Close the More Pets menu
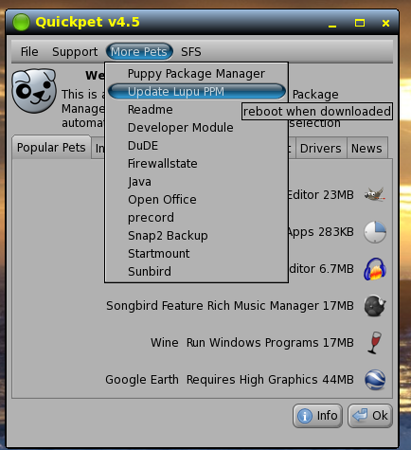The width and height of the screenshot is (411, 450). tap(139, 52)
